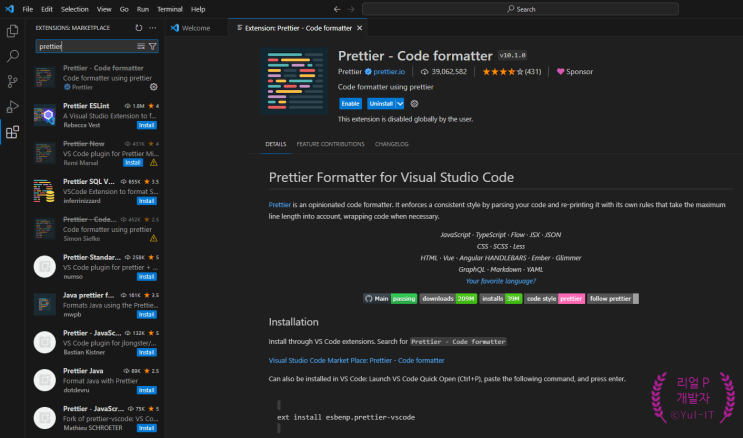
Task: Open the Run menu
Action: click(x=143, y=9)
